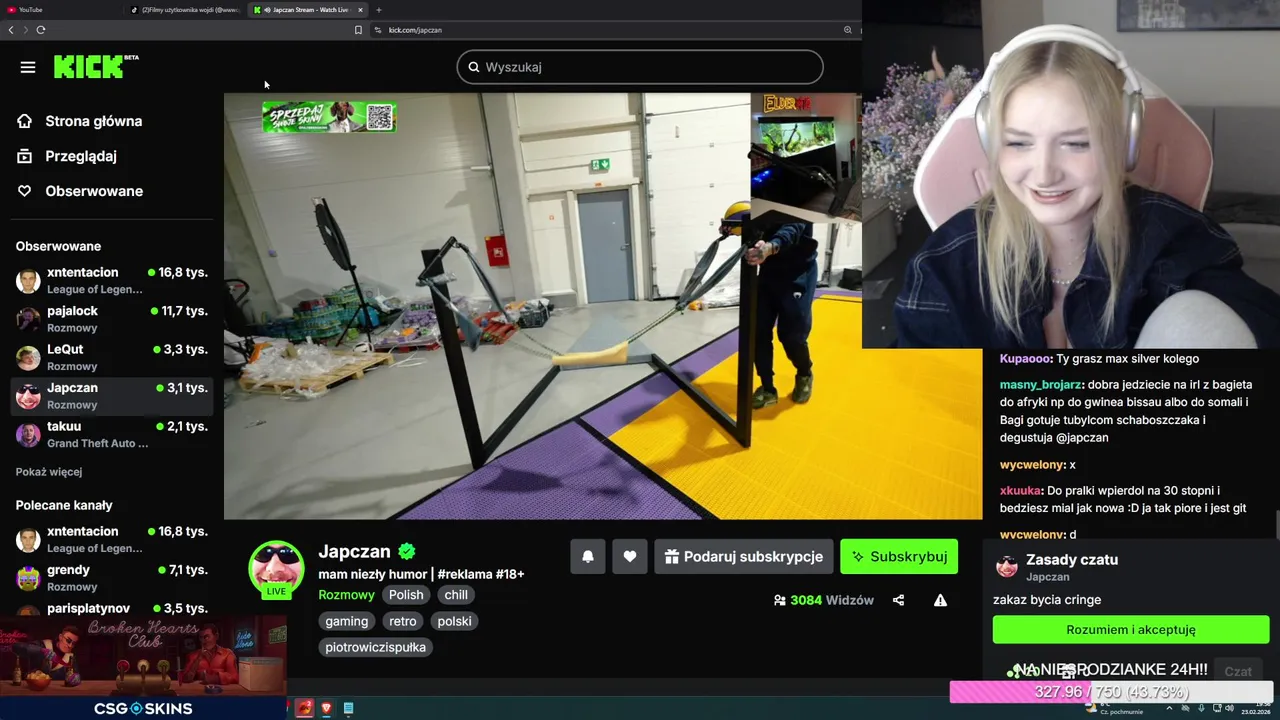Expand the list with Pokaż więcej
Viewport: 1280px width, 720px height.
49,472
